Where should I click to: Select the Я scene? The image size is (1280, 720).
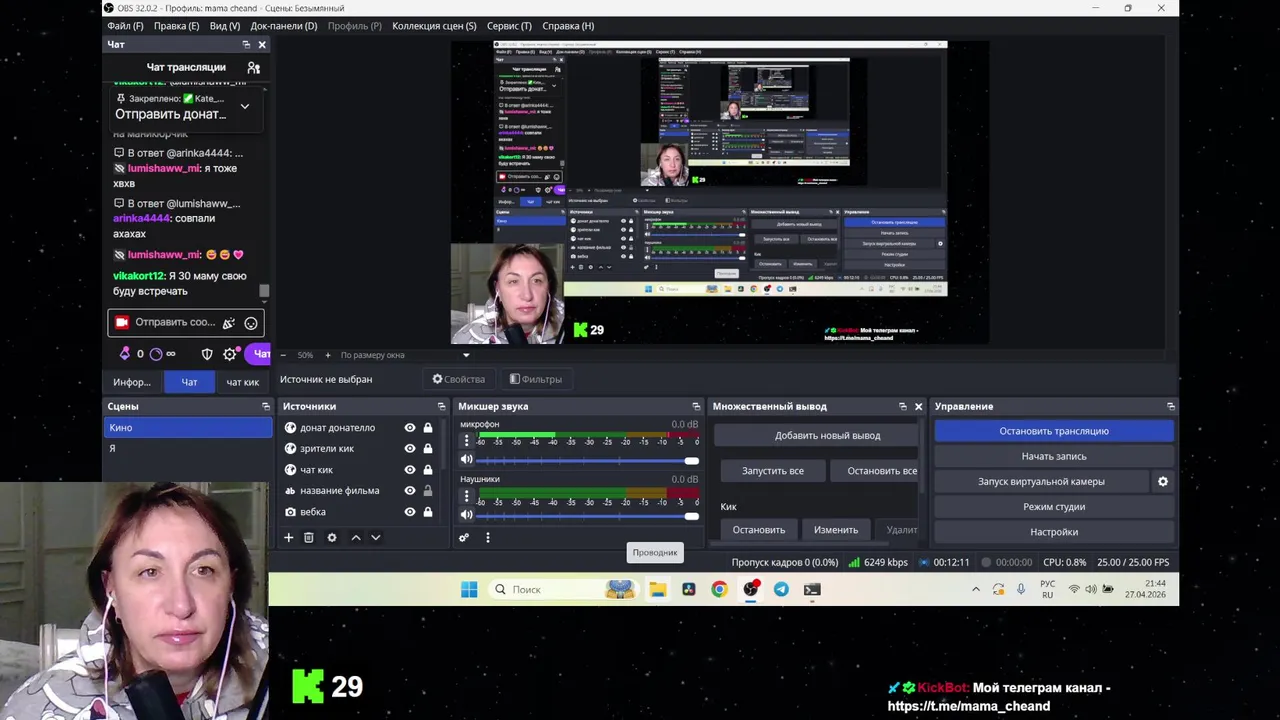point(188,448)
